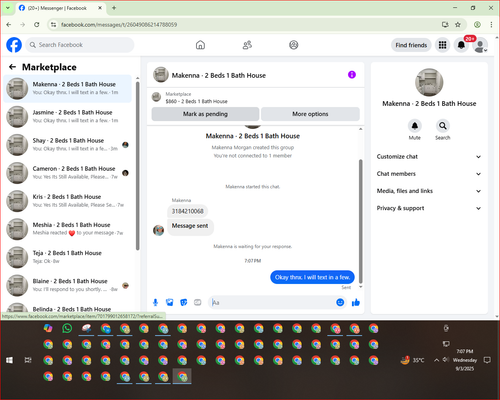
Task: Open Shay conversation in list
Action: click(68, 144)
